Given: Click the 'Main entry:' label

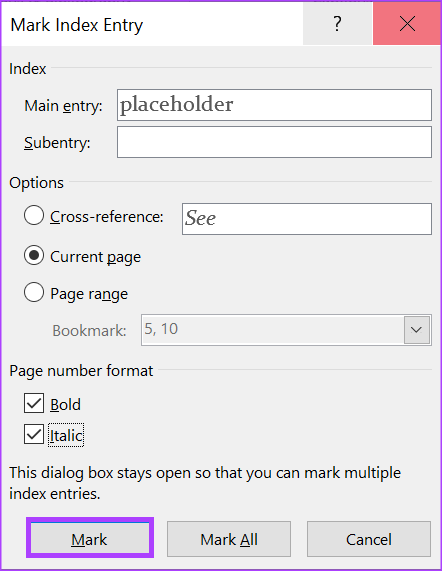Looking at the screenshot, I should (63, 106).
